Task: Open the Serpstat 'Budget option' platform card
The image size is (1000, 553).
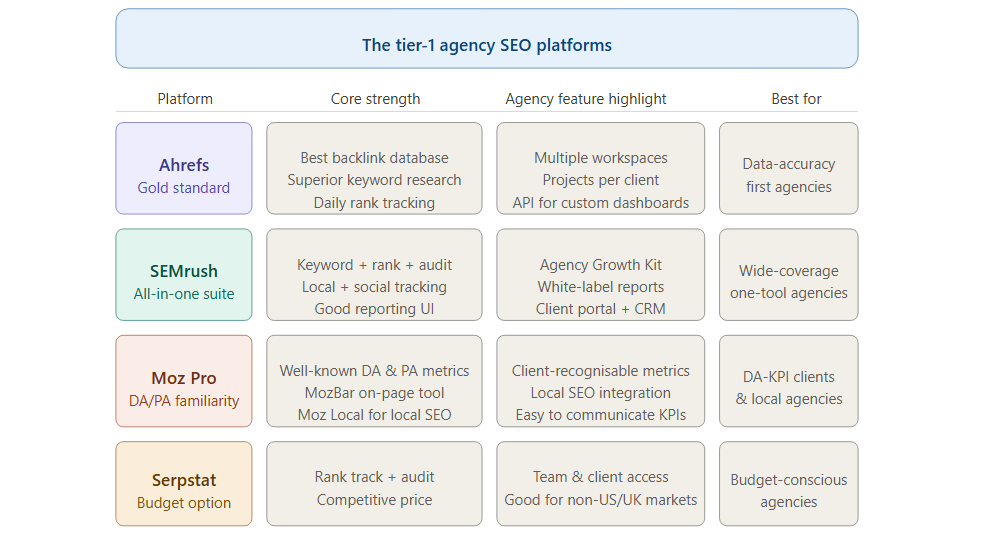Action: coord(184,484)
